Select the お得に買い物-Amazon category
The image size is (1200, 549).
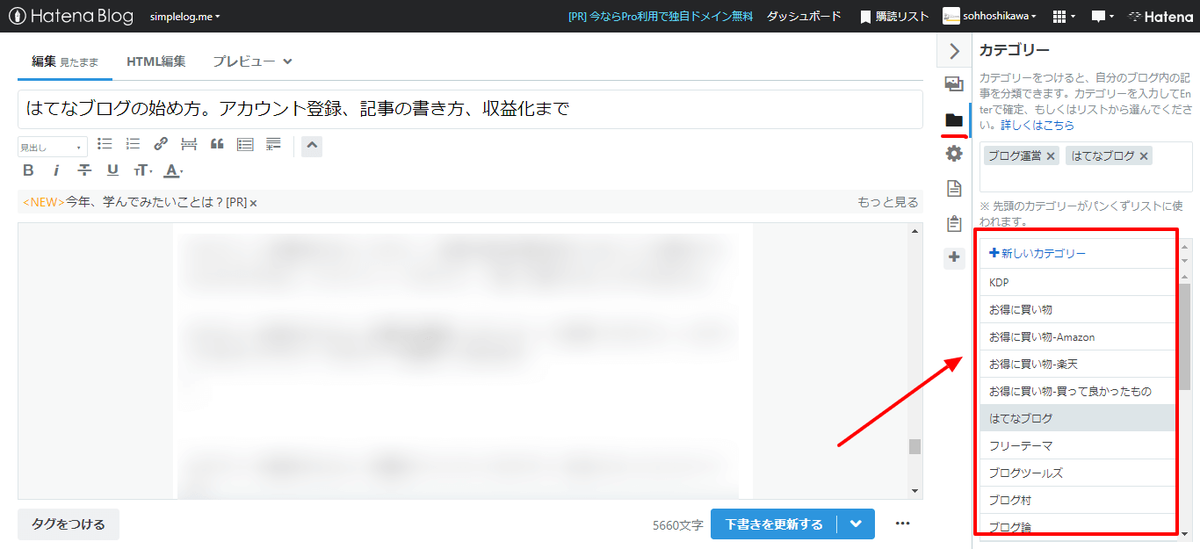tap(1076, 337)
